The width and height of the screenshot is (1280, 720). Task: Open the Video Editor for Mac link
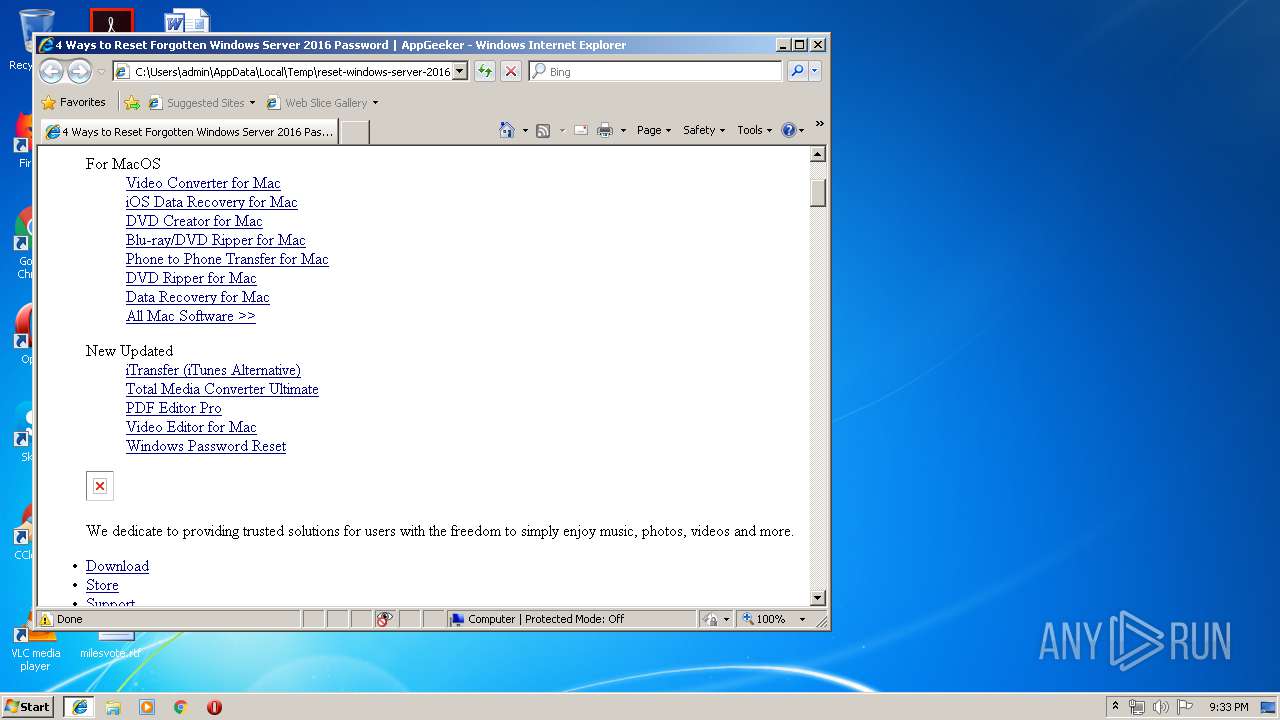click(191, 427)
